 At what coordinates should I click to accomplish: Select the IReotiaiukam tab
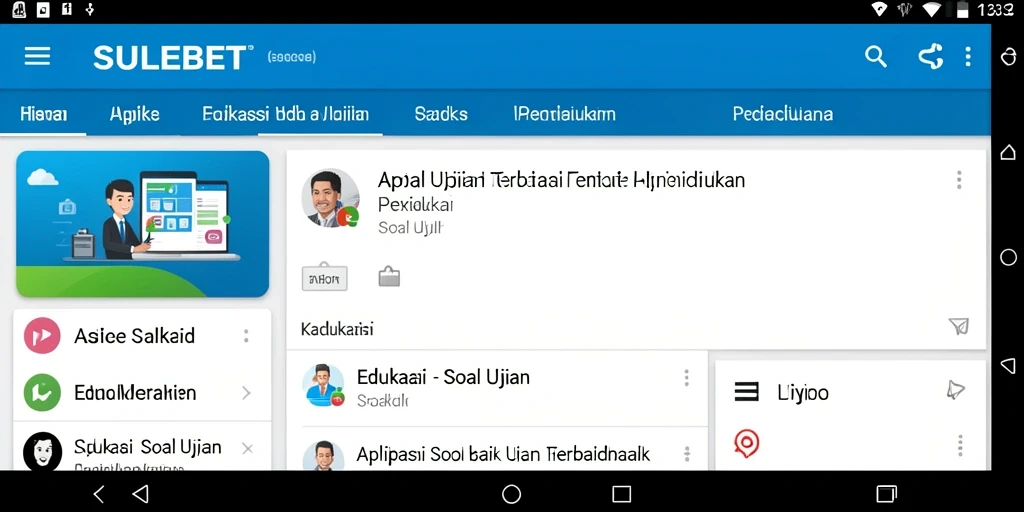coord(564,114)
